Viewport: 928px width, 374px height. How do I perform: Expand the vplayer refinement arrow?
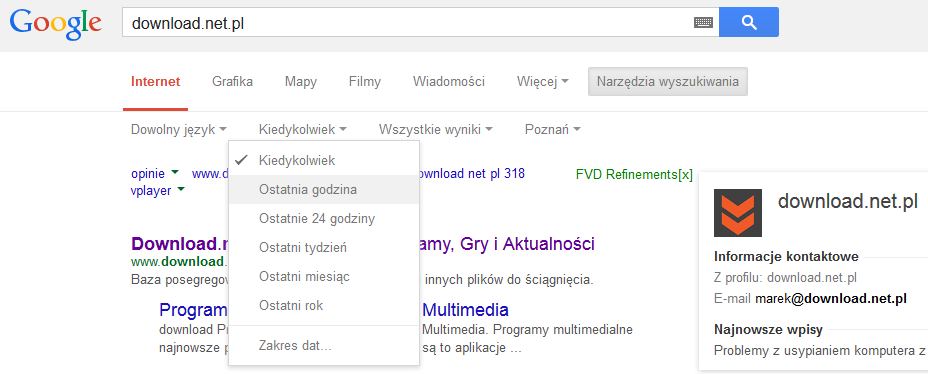pyautogui.click(x=181, y=189)
